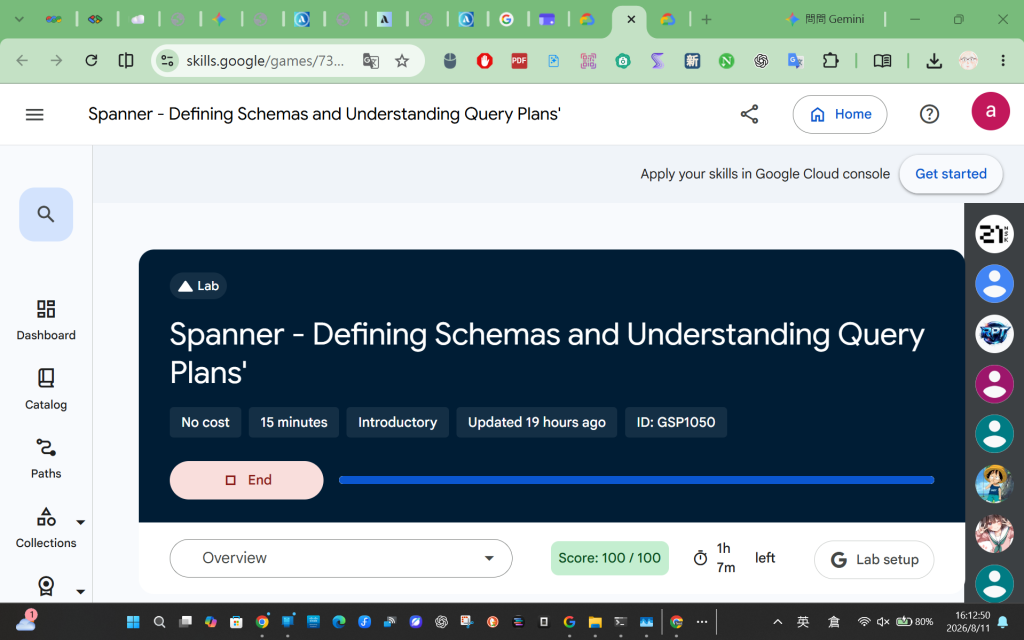This screenshot has height=640, width=1024.
Task: Click the No cost tag
Action: click(x=205, y=423)
